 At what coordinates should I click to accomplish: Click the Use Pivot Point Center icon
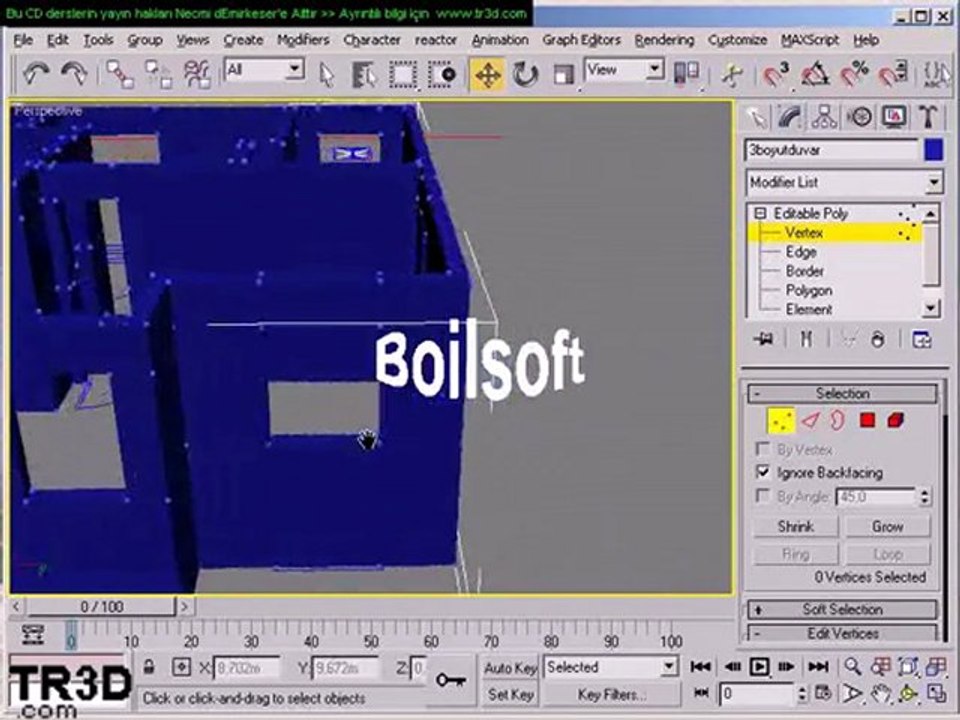tap(686, 73)
